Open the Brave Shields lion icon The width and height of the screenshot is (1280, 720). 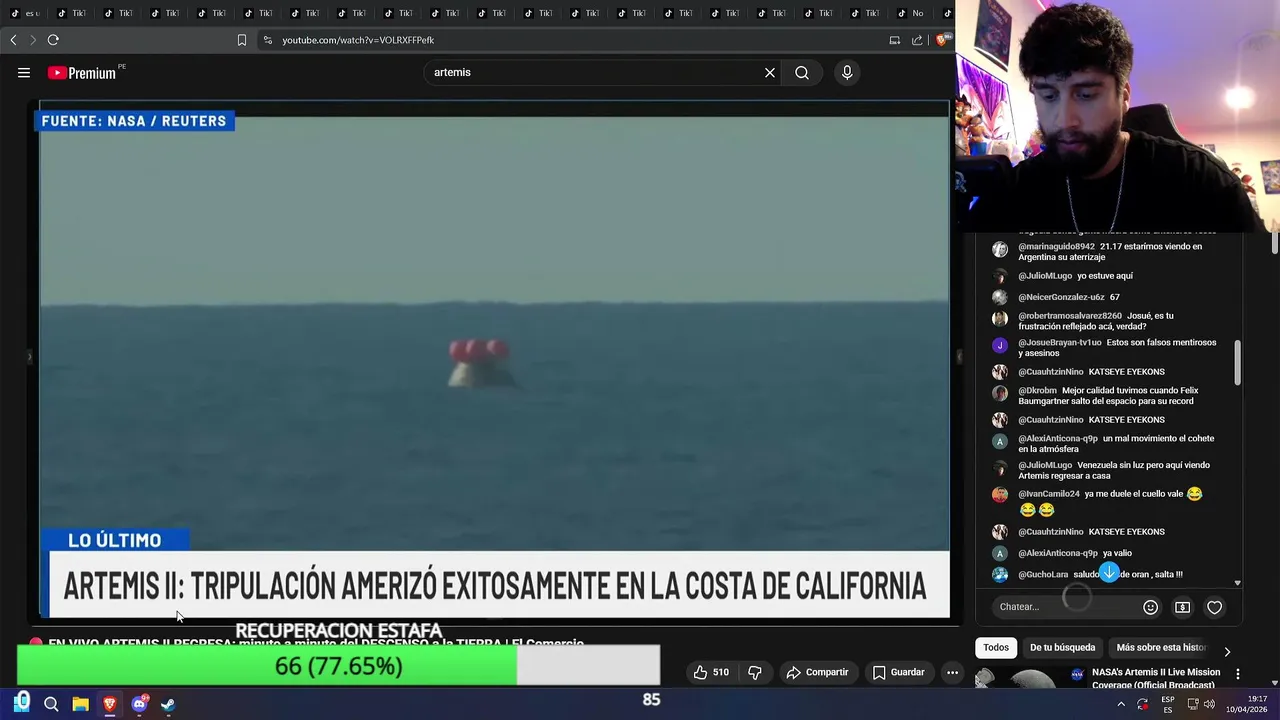(941, 40)
